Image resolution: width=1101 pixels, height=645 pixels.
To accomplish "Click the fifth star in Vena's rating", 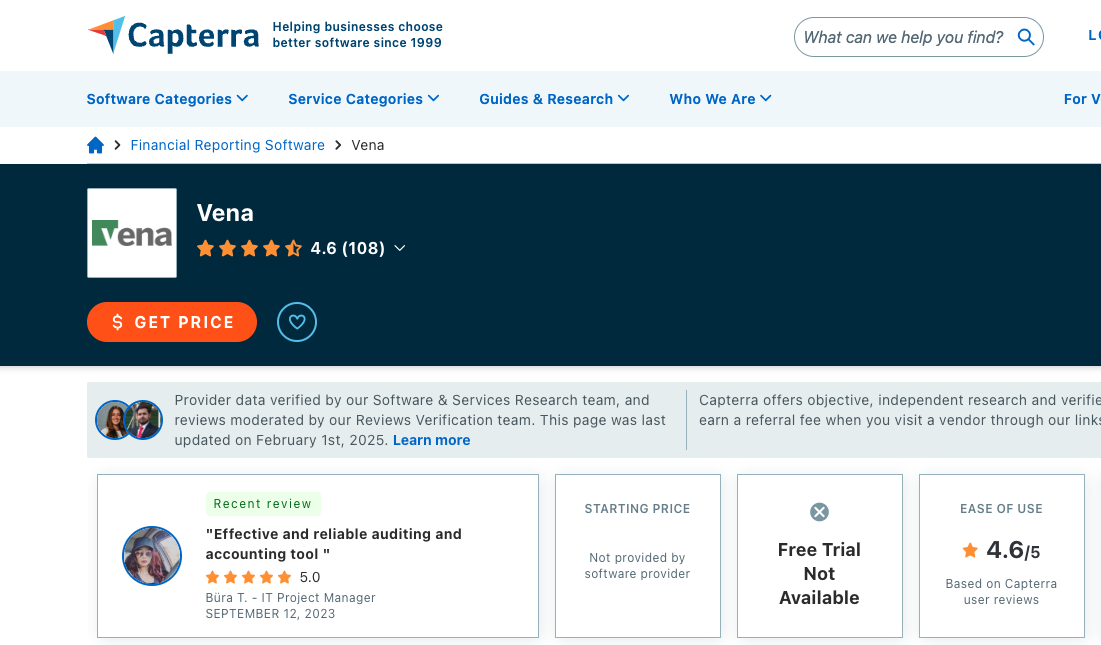I will pos(293,248).
